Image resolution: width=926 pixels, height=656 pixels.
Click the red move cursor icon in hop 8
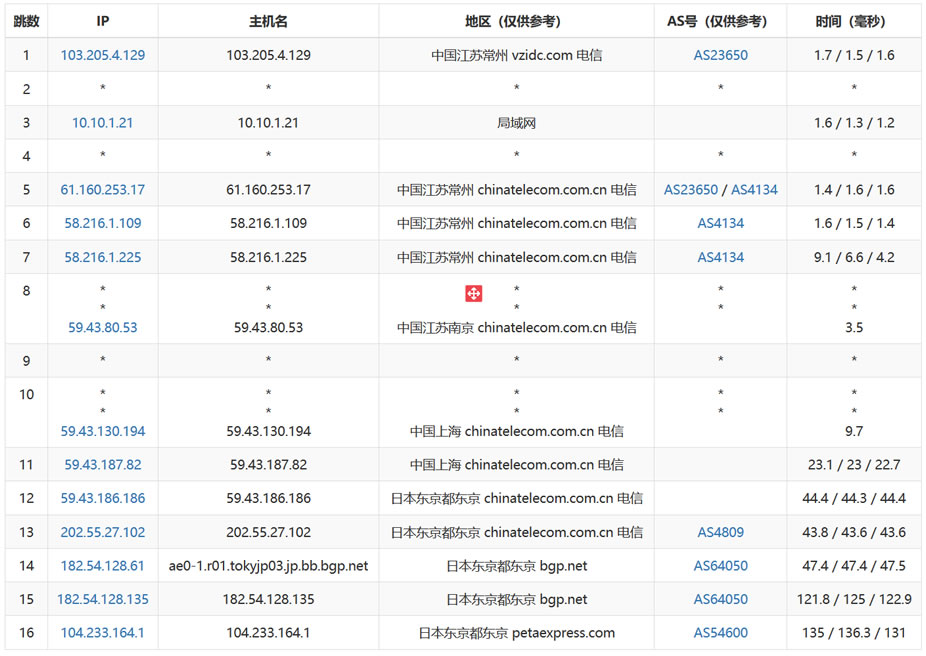coord(474,293)
